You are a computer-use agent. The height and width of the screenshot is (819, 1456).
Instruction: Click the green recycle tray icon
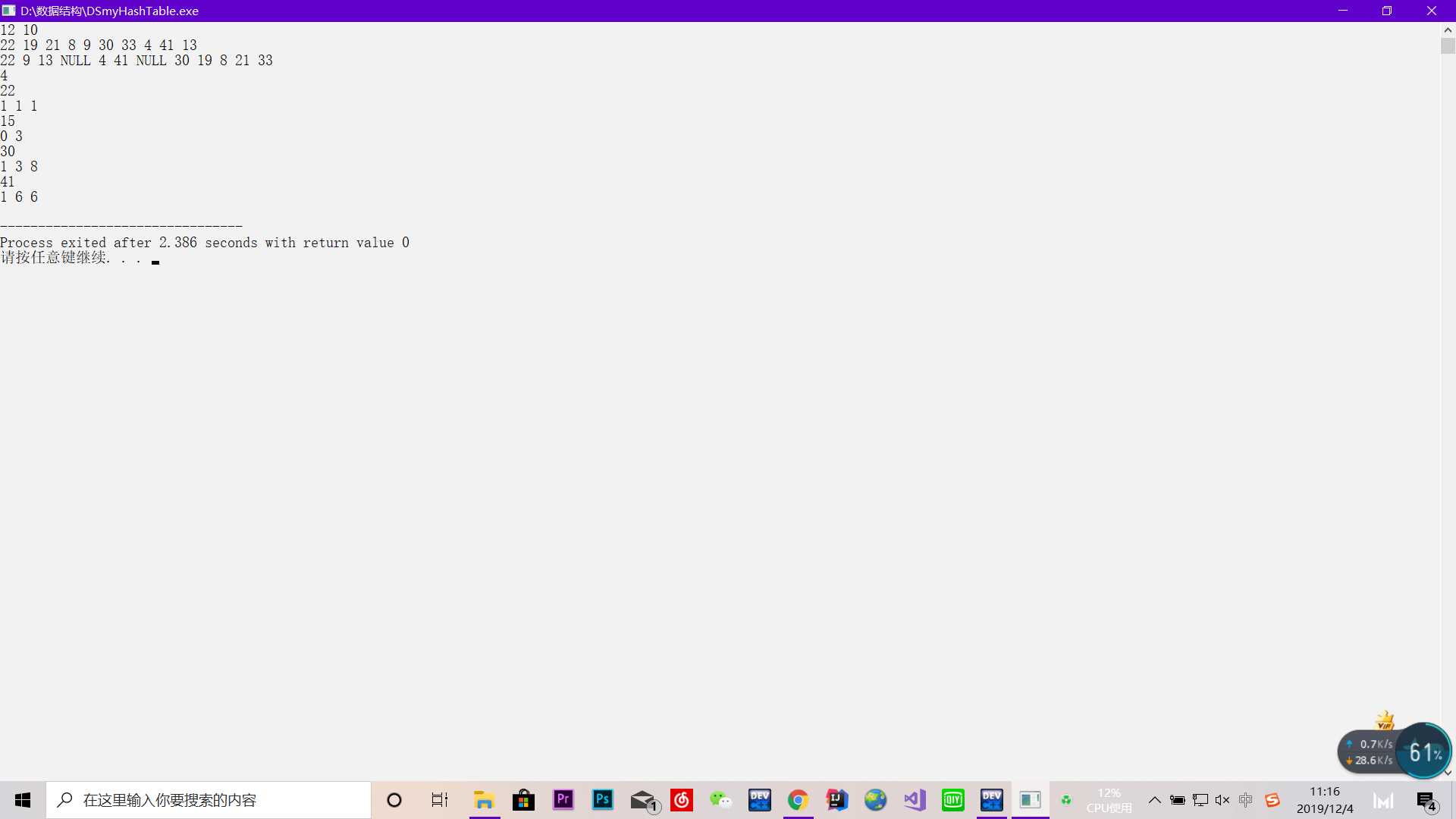point(1066,800)
